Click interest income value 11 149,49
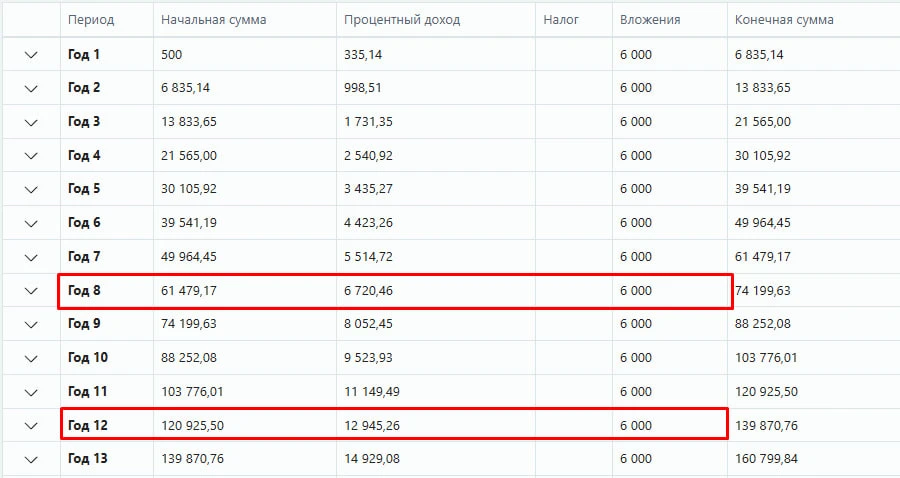Screen dimensions: 900x478 (x=372, y=391)
